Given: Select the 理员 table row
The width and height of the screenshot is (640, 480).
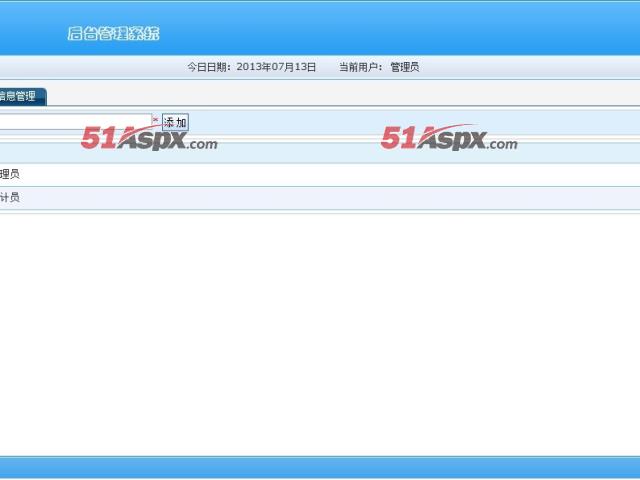Looking at the screenshot, I should click(320, 175).
